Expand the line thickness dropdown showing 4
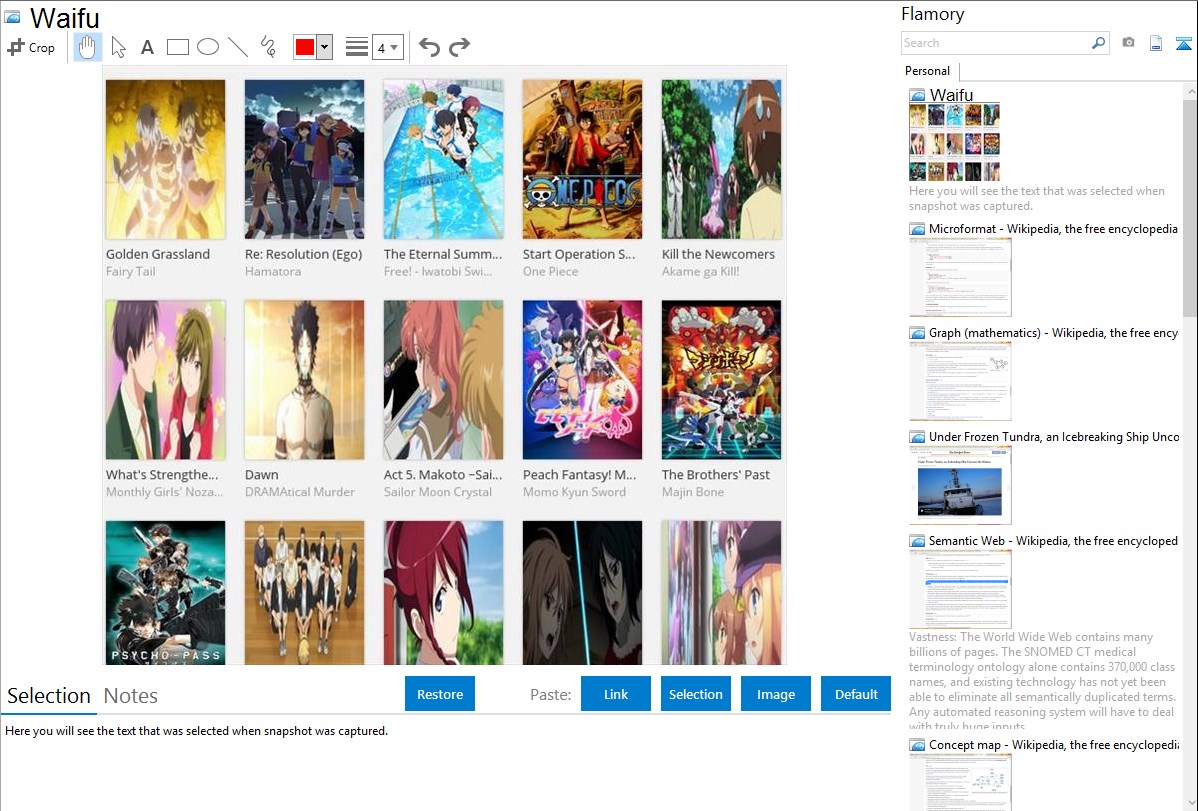The image size is (1198, 811). coord(388,47)
